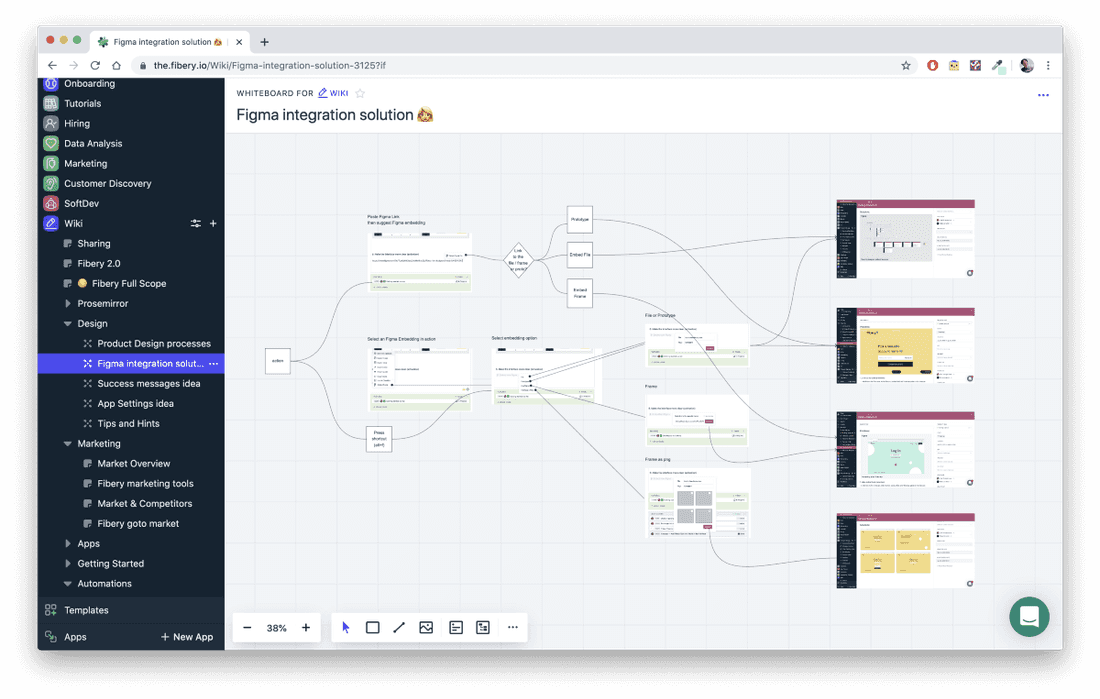Click the New App button
Viewport: 1100px width, 699px height.
[x=186, y=636]
